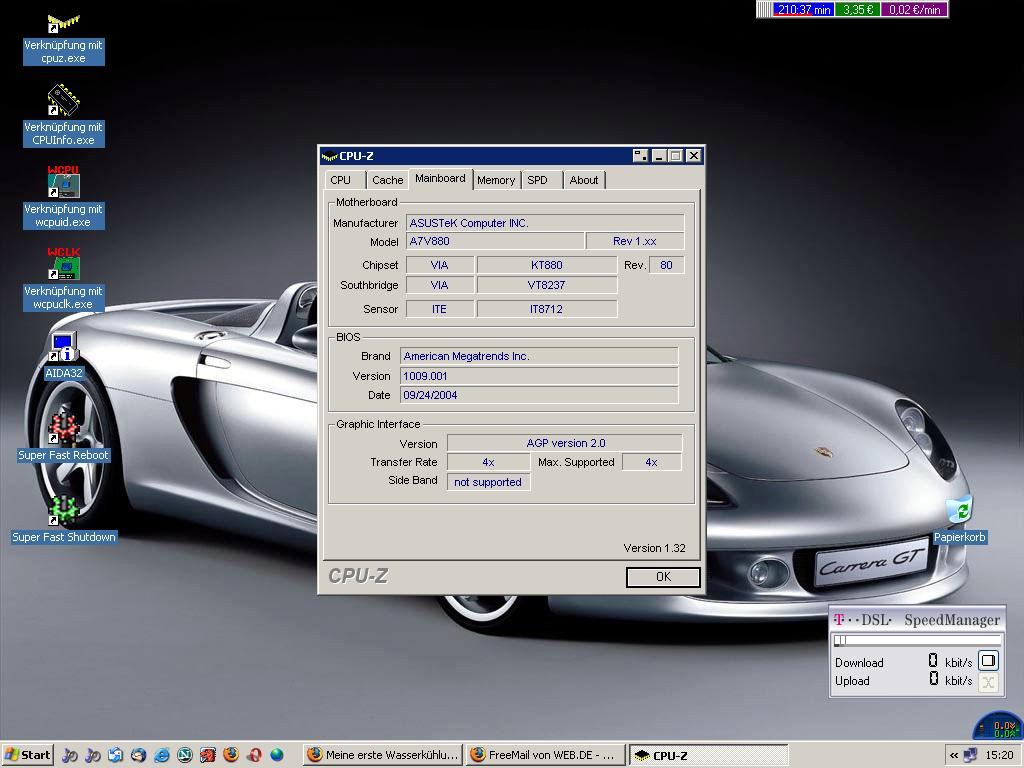Open the AIDA32 desktop icon

63,348
